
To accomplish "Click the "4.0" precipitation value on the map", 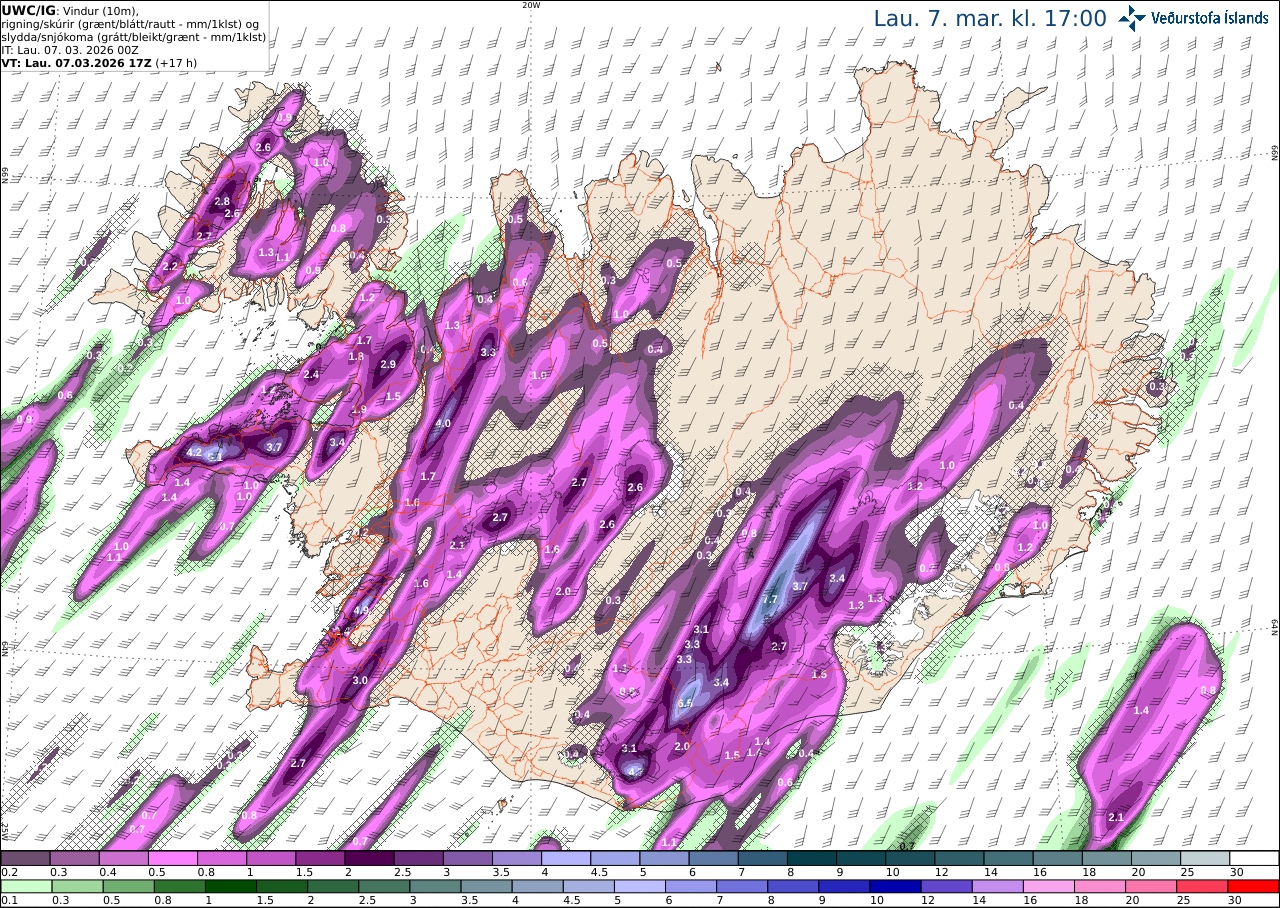I will click(443, 423).
